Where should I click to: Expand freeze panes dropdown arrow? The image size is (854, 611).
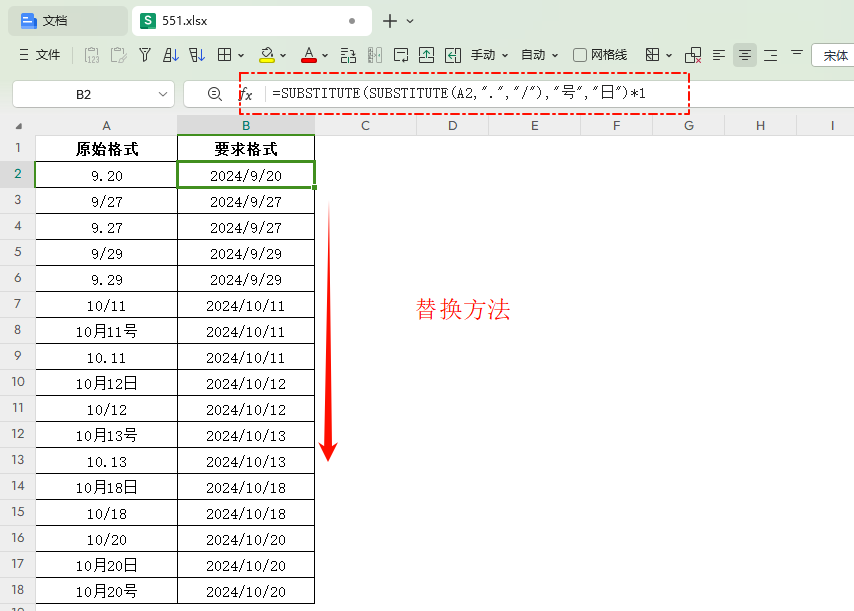(x=669, y=56)
